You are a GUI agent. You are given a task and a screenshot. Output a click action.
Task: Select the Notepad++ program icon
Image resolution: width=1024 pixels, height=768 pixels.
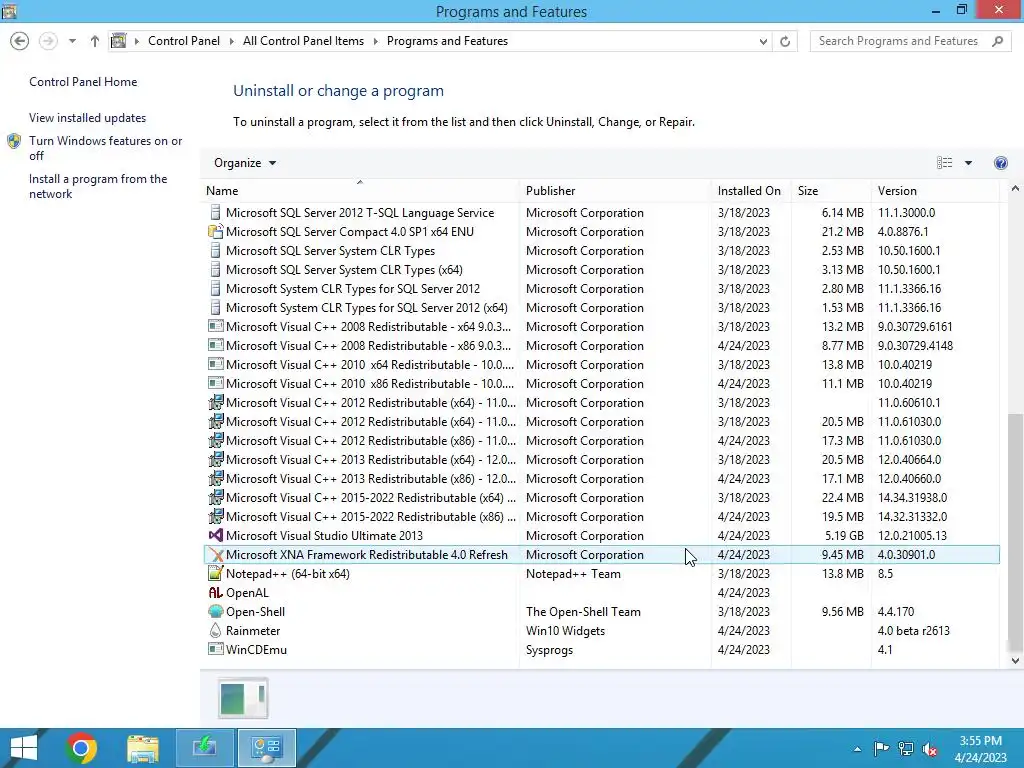(x=216, y=573)
